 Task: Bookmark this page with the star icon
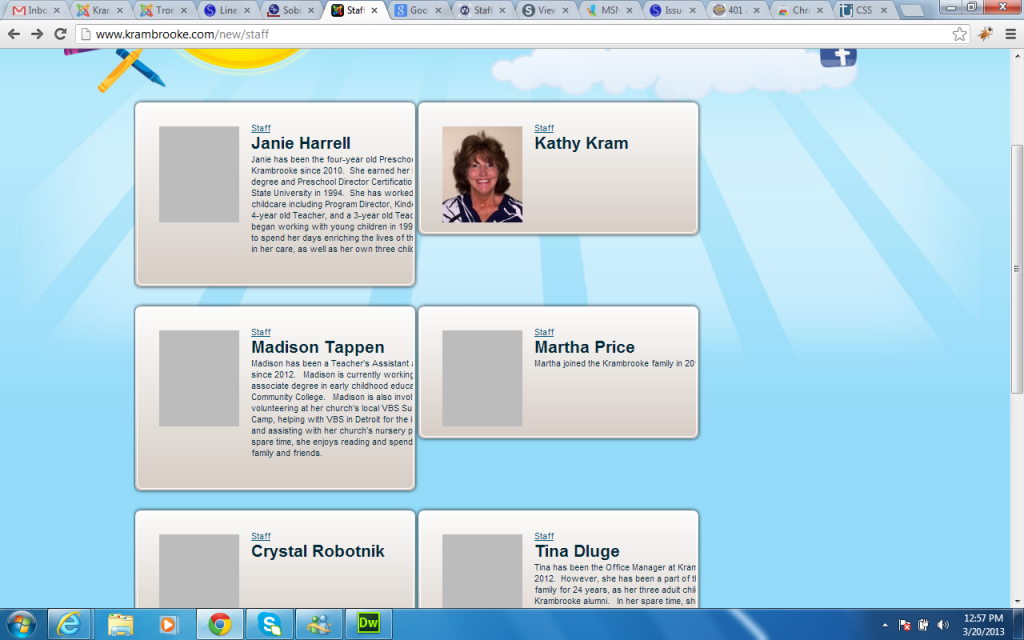point(959,33)
